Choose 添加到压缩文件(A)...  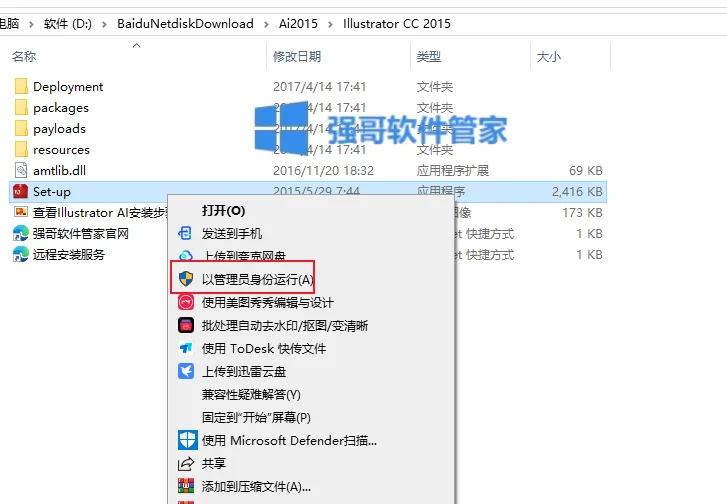(x=256, y=487)
